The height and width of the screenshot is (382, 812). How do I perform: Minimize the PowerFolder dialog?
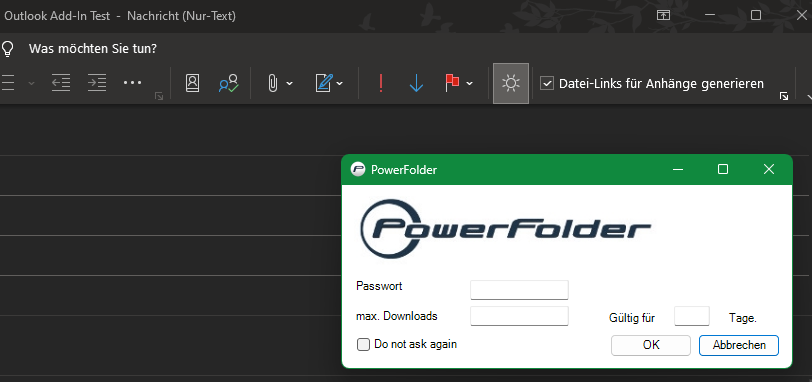677,169
